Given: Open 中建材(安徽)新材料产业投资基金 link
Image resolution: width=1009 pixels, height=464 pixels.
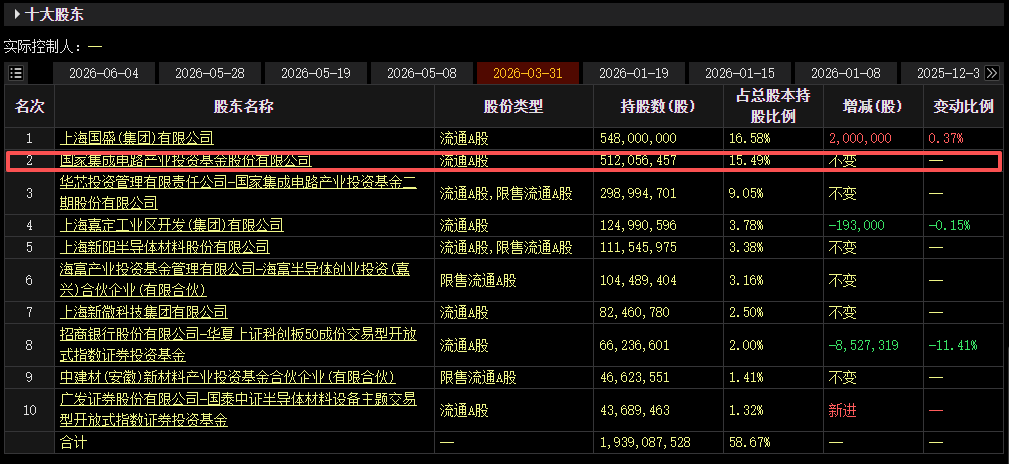Looking at the screenshot, I should [x=228, y=378].
